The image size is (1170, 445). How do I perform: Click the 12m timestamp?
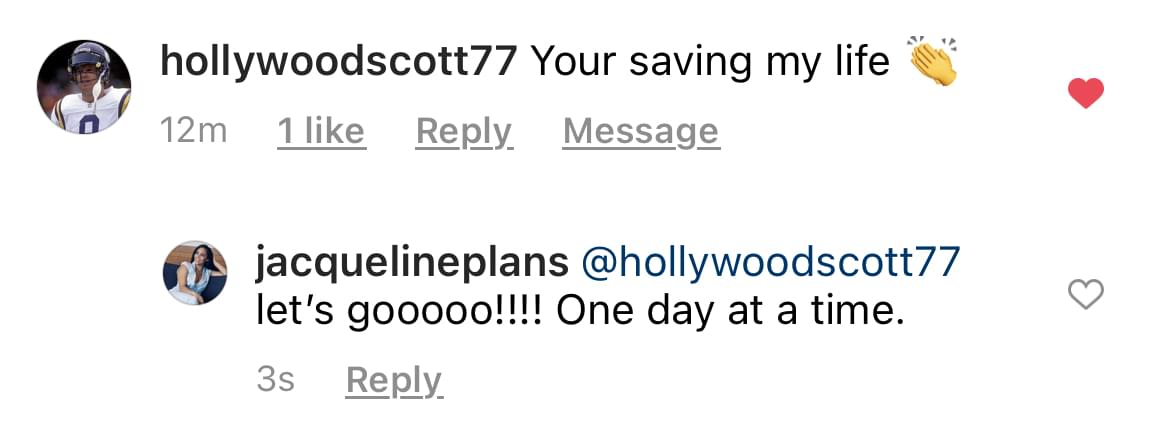(194, 131)
